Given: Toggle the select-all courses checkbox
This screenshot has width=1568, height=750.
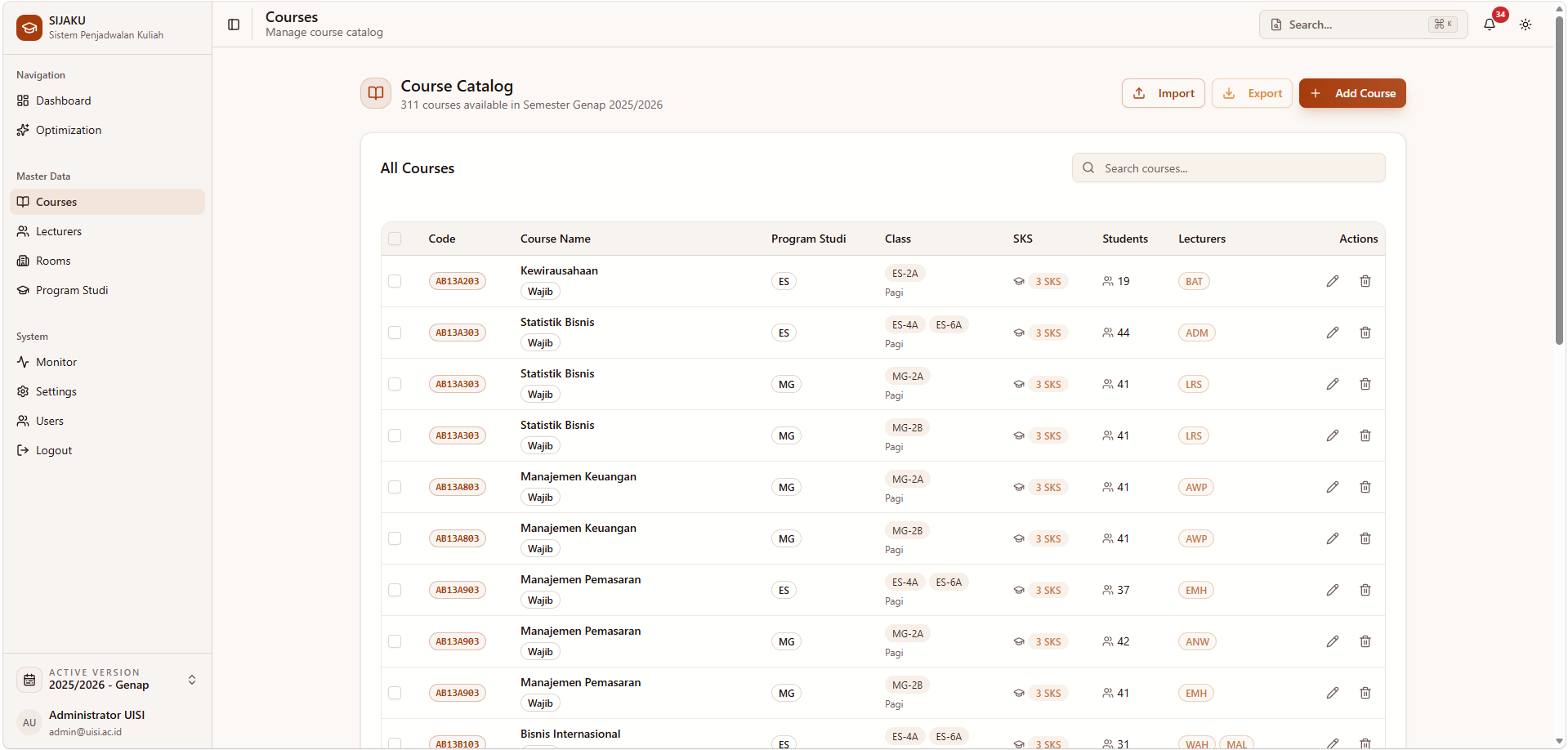Looking at the screenshot, I should click(395, 239).
